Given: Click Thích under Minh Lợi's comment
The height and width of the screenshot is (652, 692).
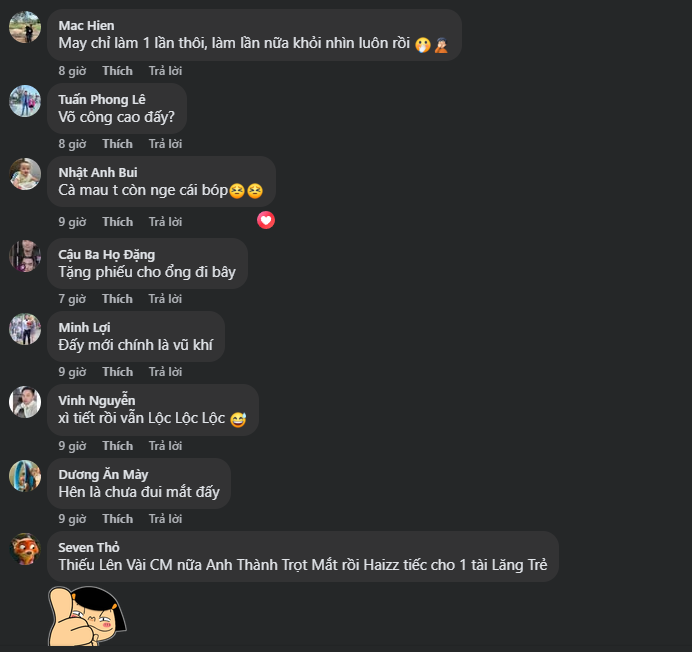Looking at the screenshot, I should click(x=117, y=372).
